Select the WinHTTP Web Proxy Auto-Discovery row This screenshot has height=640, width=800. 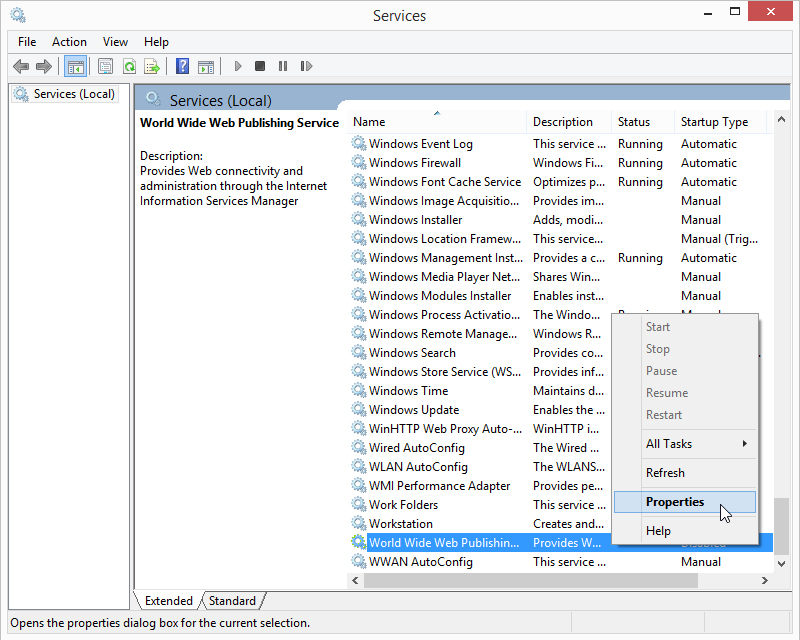click(480, 428)
